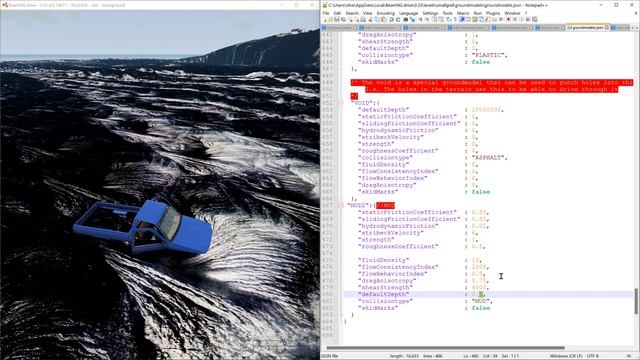
Task: Click the green Undo arrow icon
Action: [x=391, y=19]
